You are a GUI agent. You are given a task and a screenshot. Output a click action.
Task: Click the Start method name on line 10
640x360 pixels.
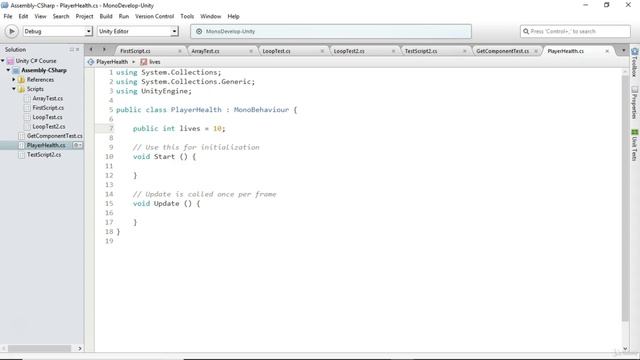pyautogui.click(x=164, y=157)
